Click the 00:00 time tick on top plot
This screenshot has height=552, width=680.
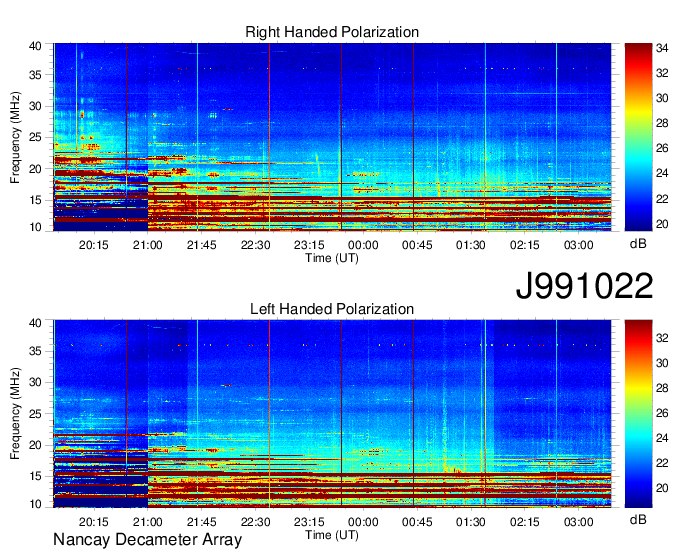click(x=363, y=245)
